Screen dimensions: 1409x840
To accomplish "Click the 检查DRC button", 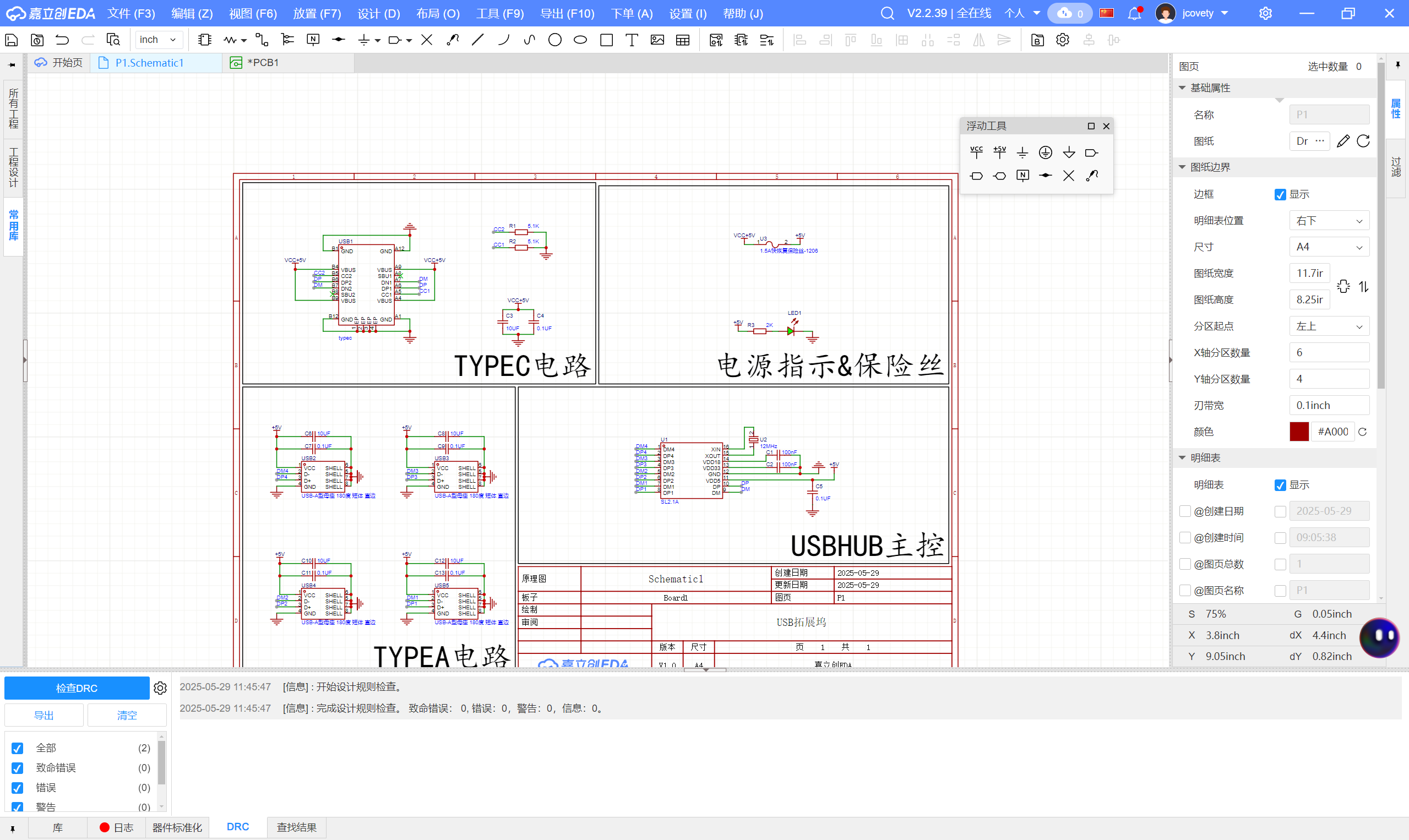I will [77, 688].
